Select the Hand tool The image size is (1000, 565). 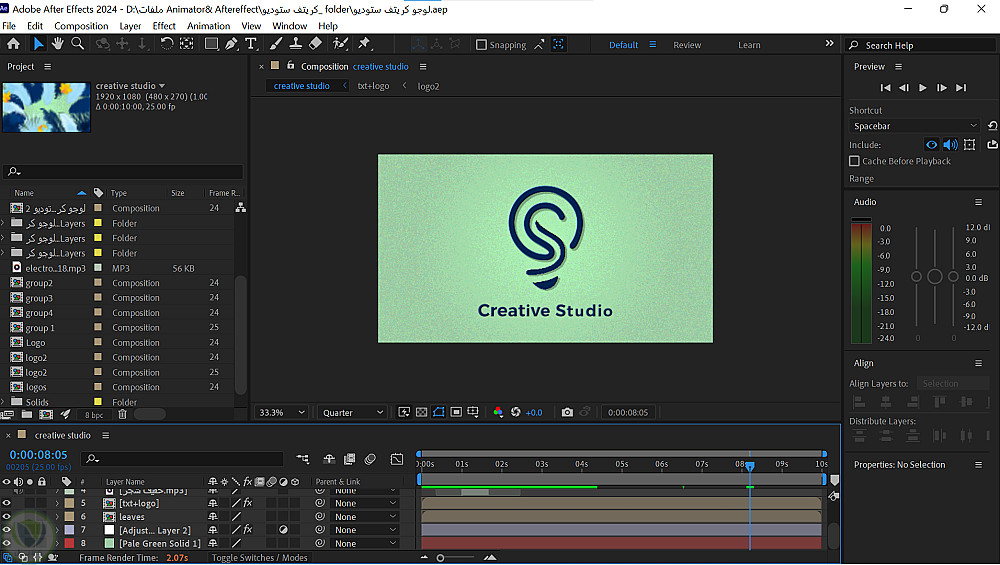click(x=58, y=44)
